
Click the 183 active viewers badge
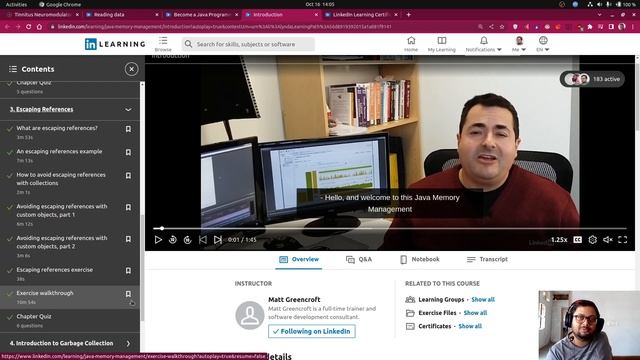click(592, 79)
